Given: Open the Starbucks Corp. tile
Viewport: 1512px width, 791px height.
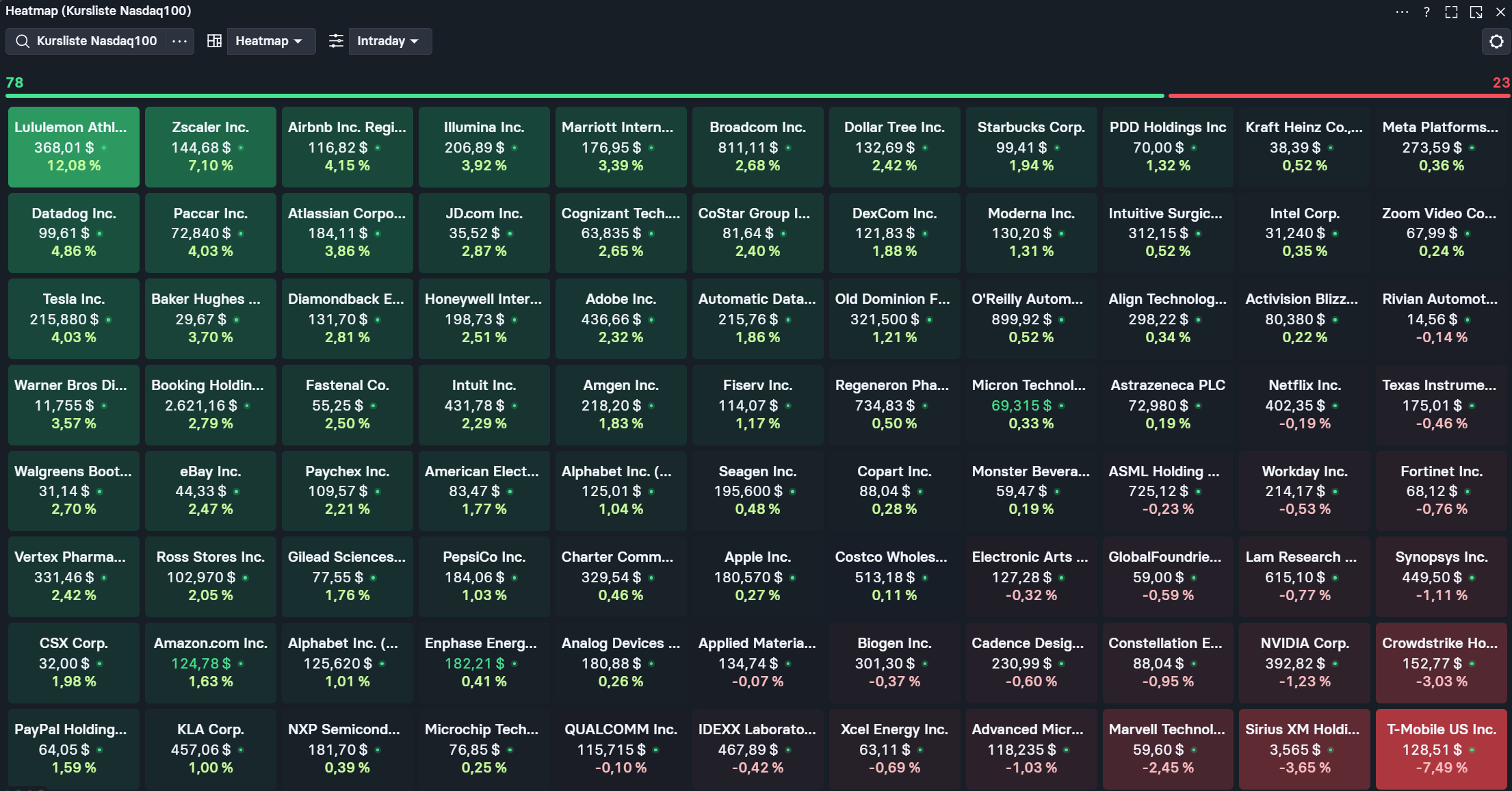Looking at the screenshot, I should tap(1032, 147).
